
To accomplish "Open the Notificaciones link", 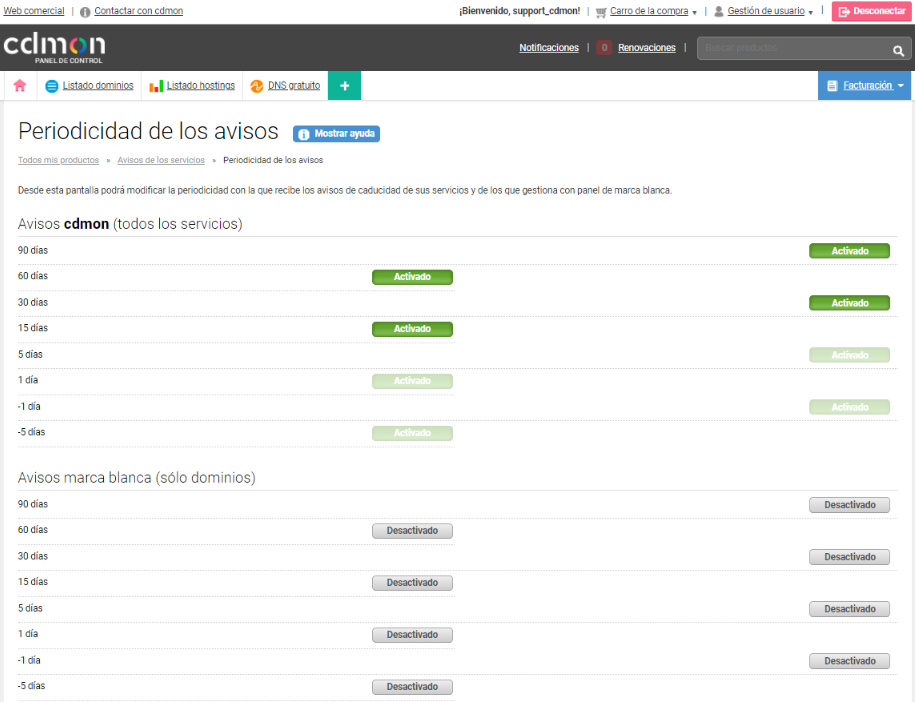I will click(x=549, y=48).
